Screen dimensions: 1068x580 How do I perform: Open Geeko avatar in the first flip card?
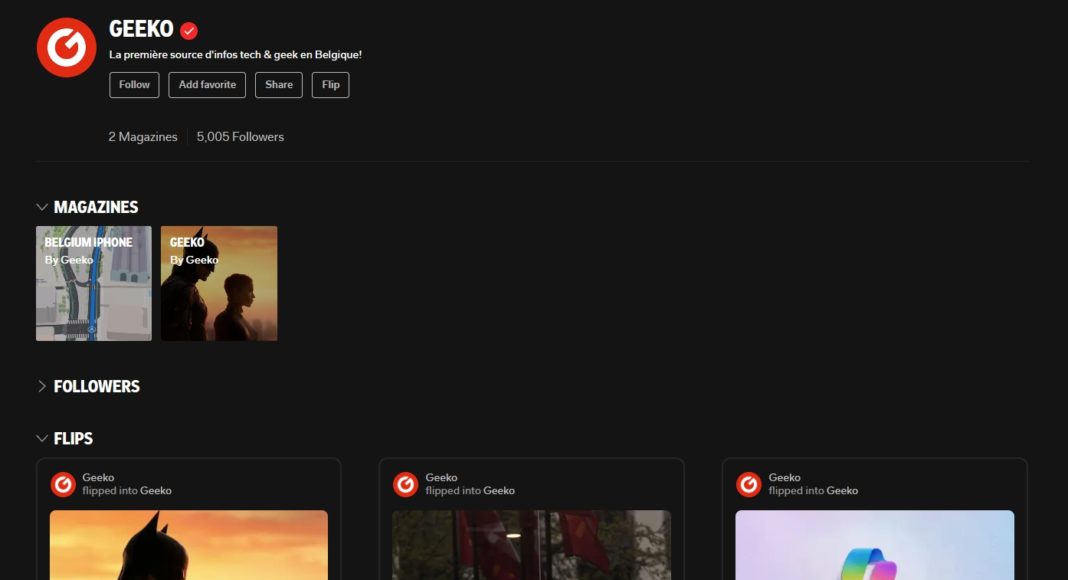pos(63,484)
